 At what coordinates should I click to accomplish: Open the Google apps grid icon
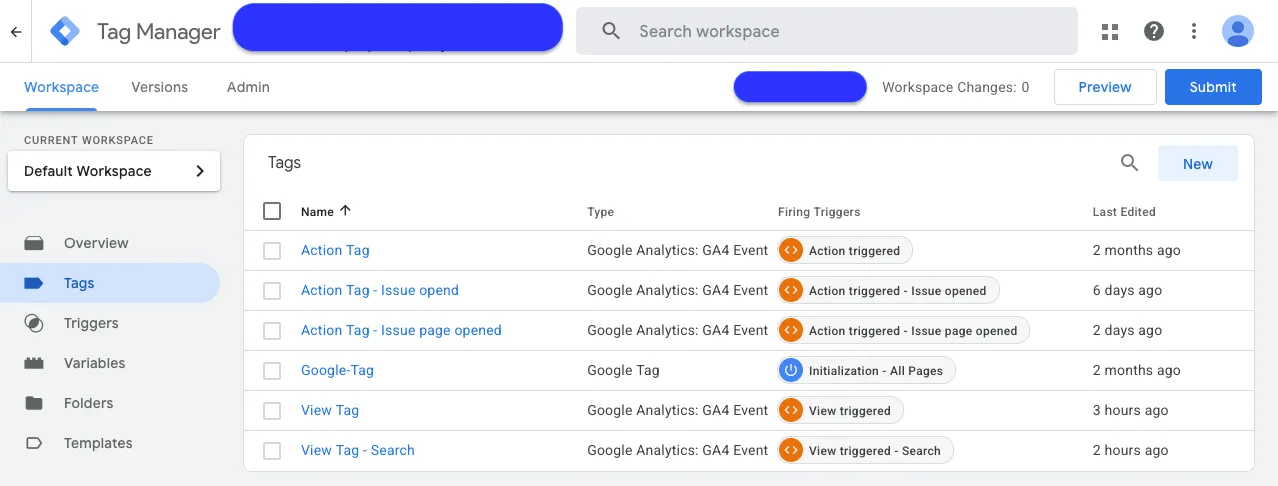1110,31
